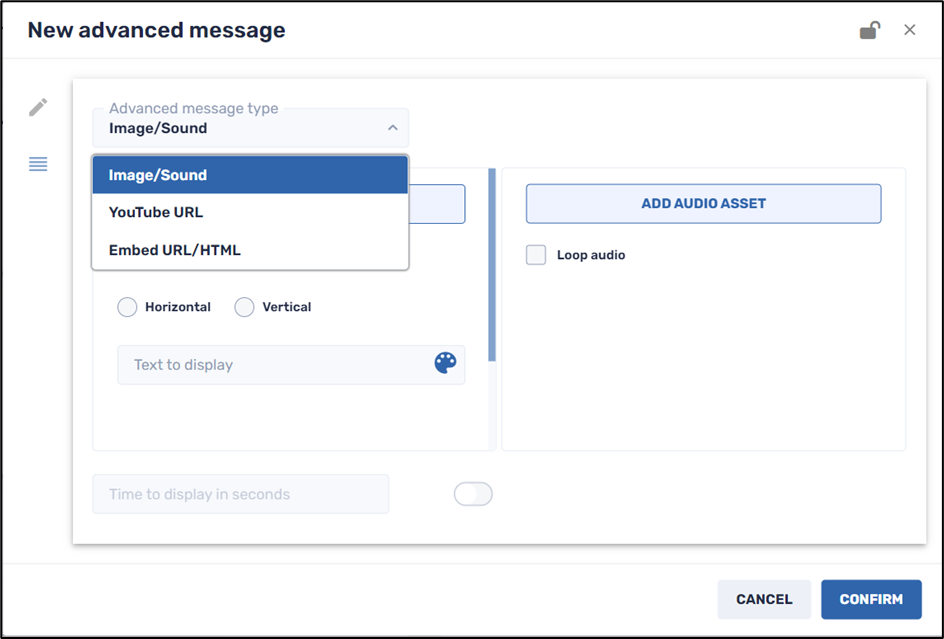Focus the Time to display in seconds field
The width and height of the screenshot is (944, 639).
click(240, 493)
